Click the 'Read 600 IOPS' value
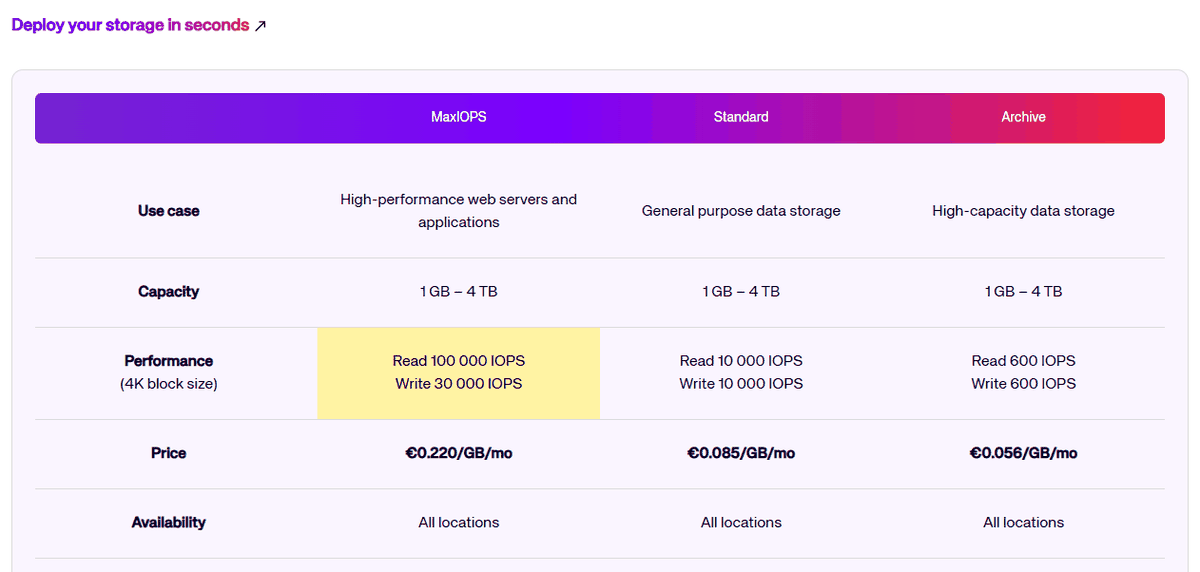 1024,361
